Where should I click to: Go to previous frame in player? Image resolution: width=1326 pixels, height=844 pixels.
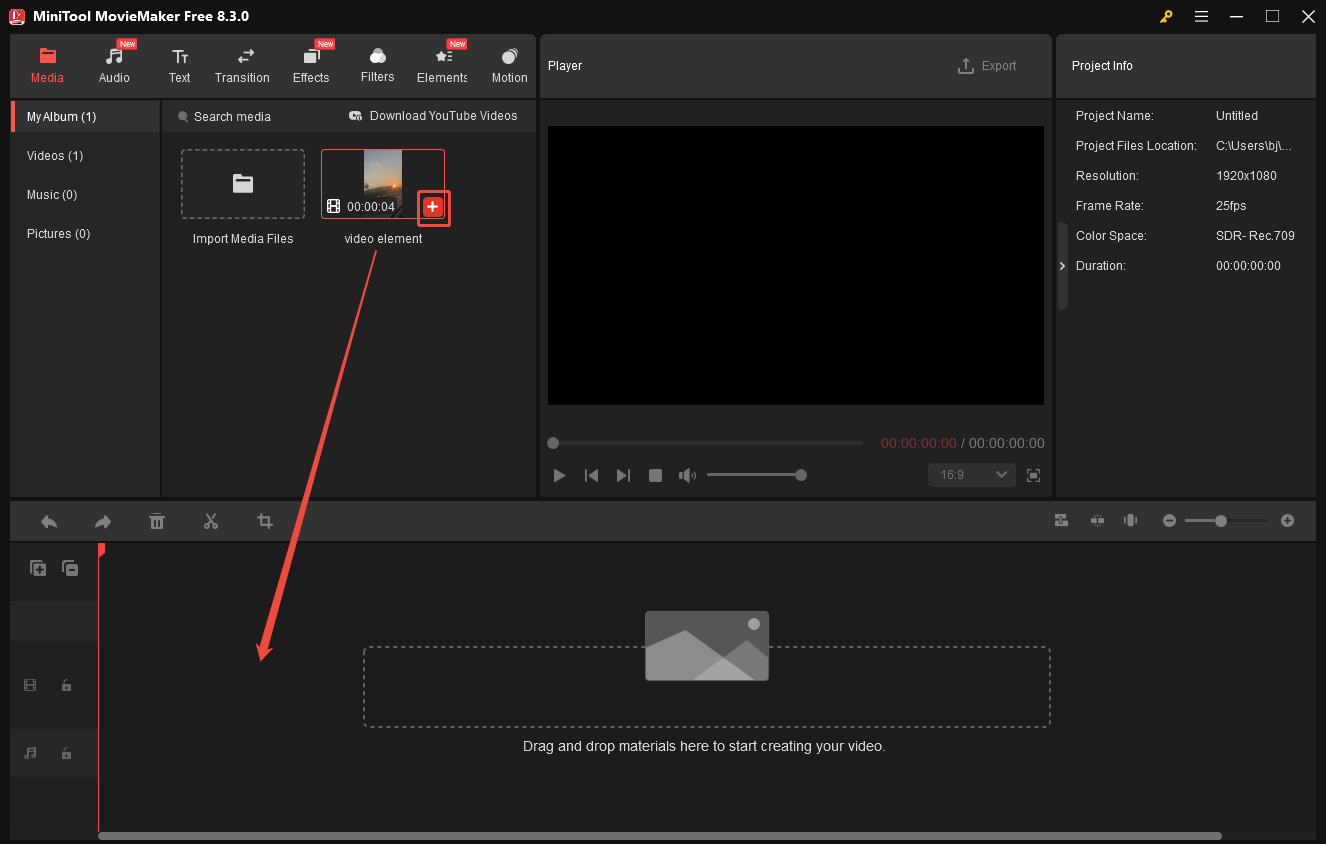coord(591,475)
